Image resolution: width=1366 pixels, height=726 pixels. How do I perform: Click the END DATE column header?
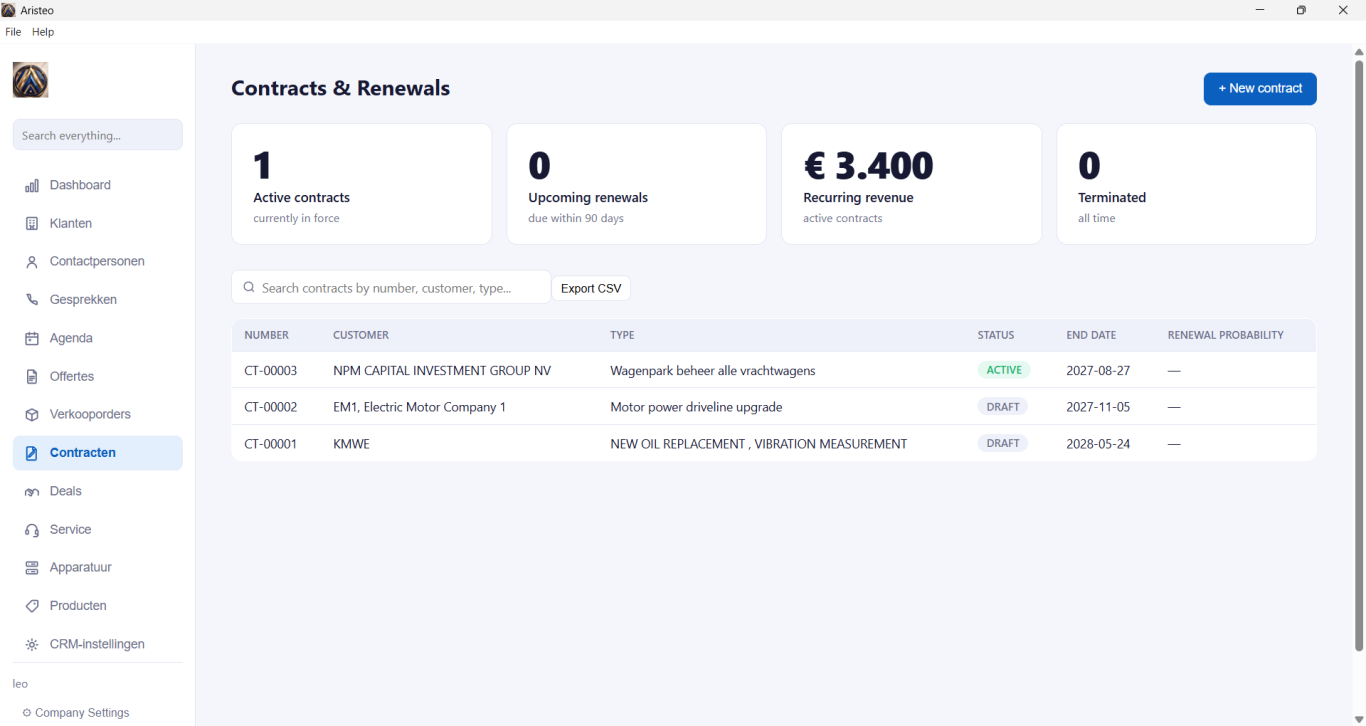pos(1091,335)
